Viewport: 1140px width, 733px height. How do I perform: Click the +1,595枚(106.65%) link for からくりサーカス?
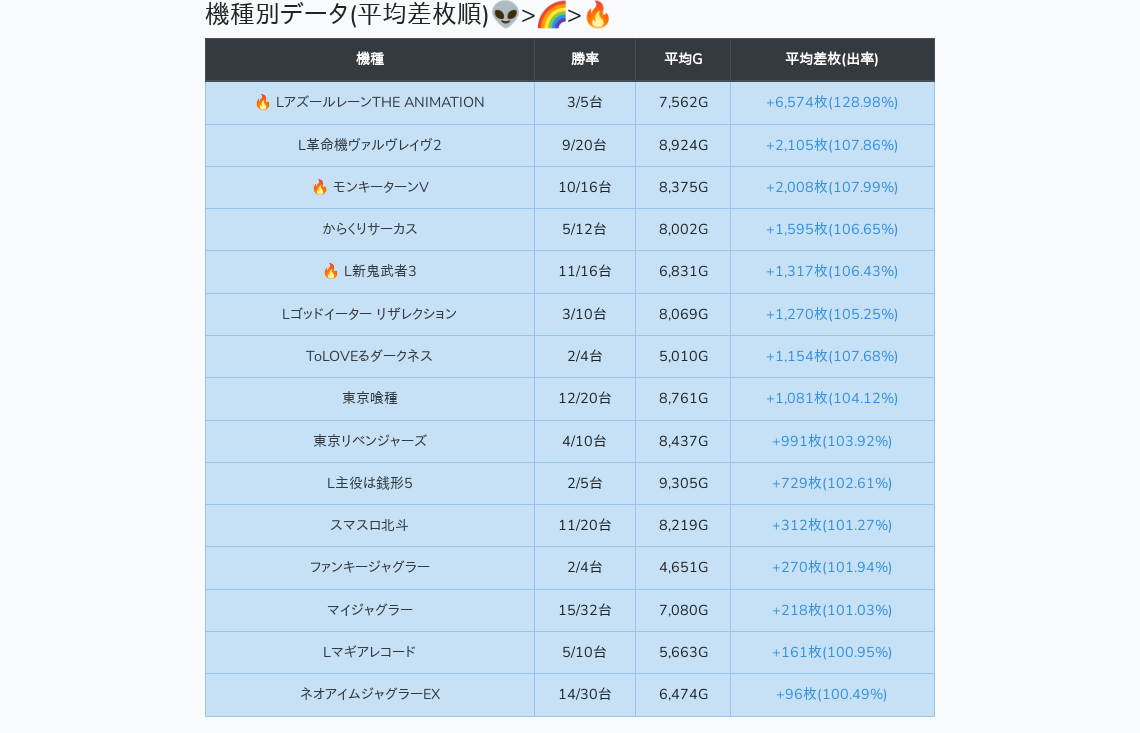pos(832,229)
